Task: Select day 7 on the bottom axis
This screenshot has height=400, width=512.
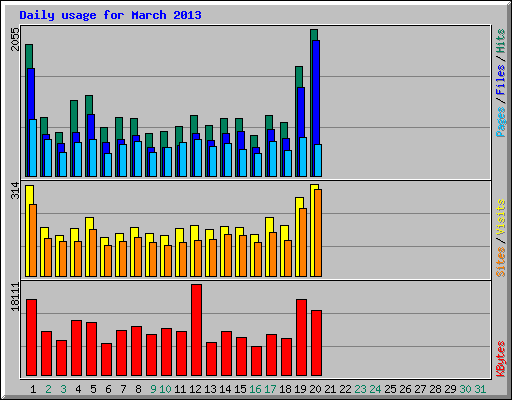Action: click(123, 389)
